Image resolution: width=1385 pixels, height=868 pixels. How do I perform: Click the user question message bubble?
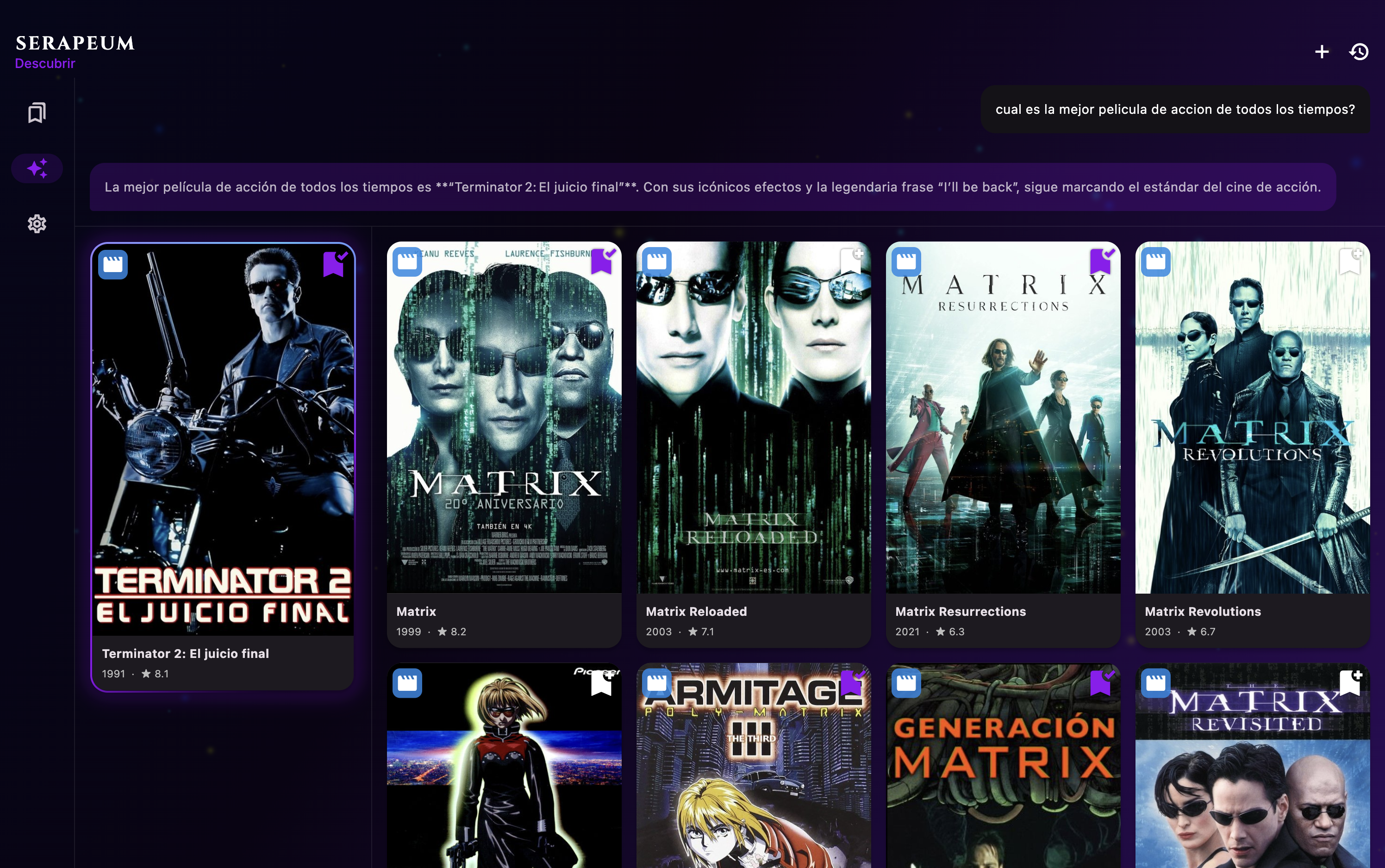1175,109
